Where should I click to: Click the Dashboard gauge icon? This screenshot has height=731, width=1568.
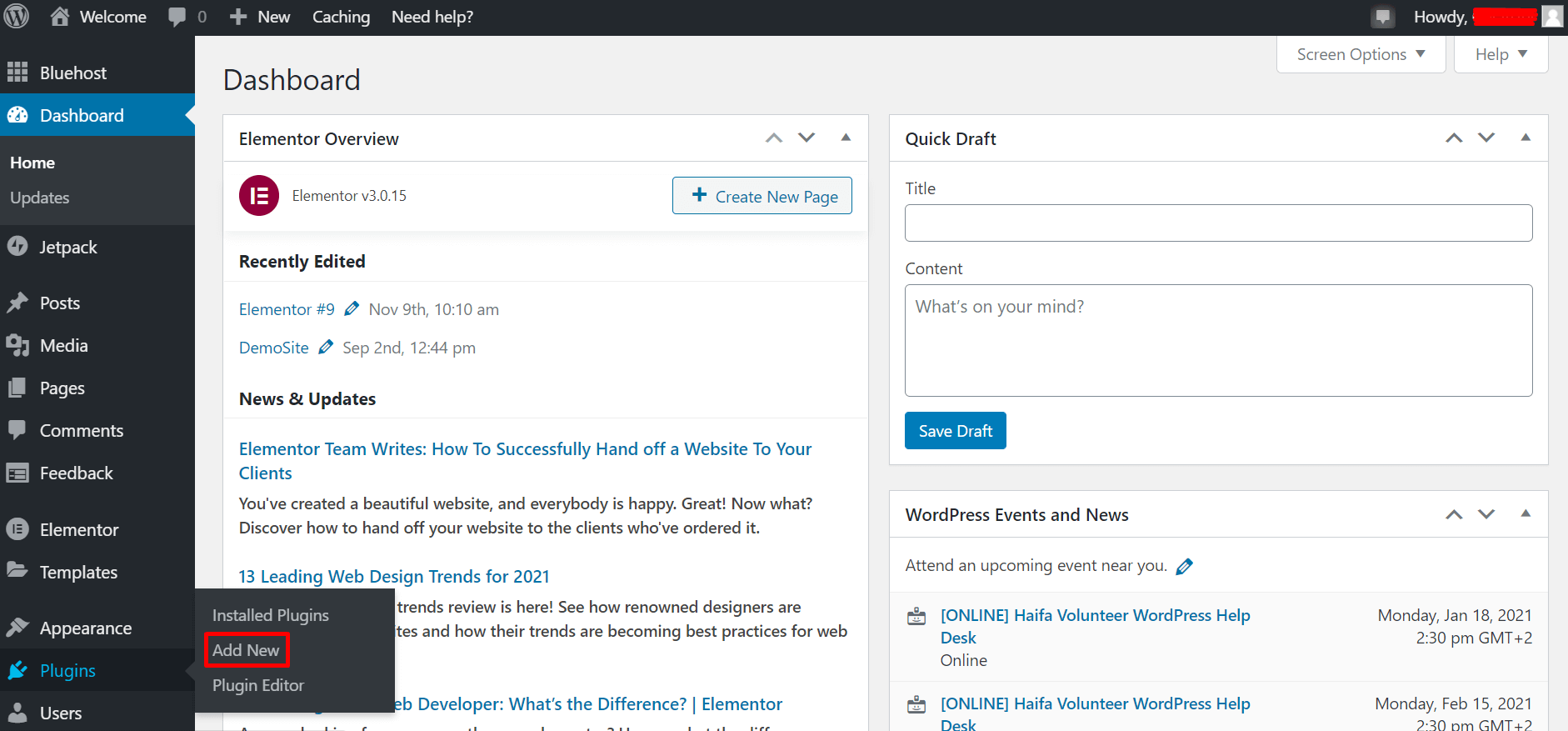point(17,115)
